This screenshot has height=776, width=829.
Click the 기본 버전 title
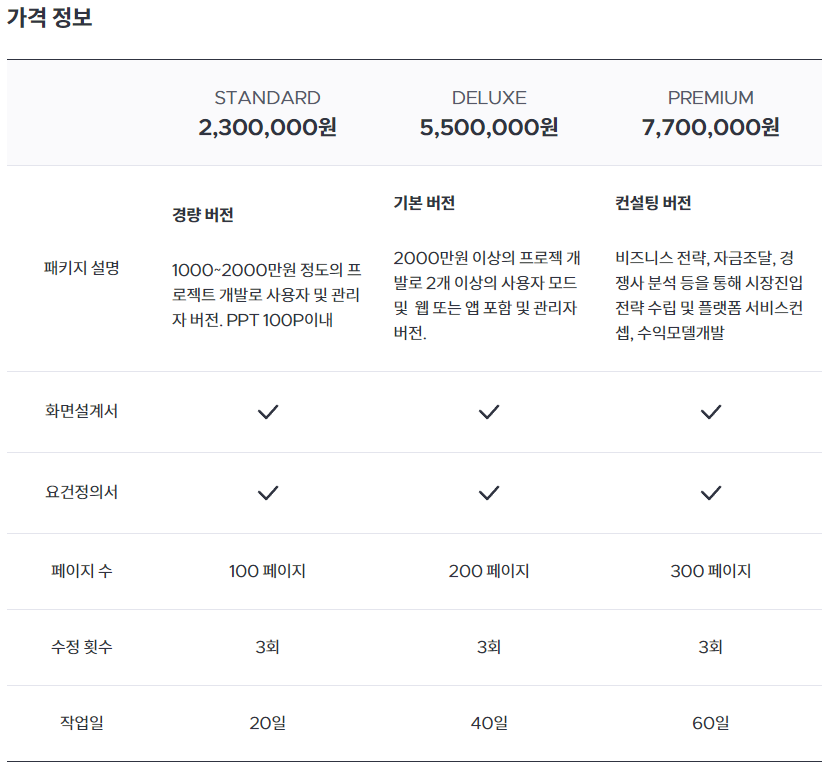(425, 203)
